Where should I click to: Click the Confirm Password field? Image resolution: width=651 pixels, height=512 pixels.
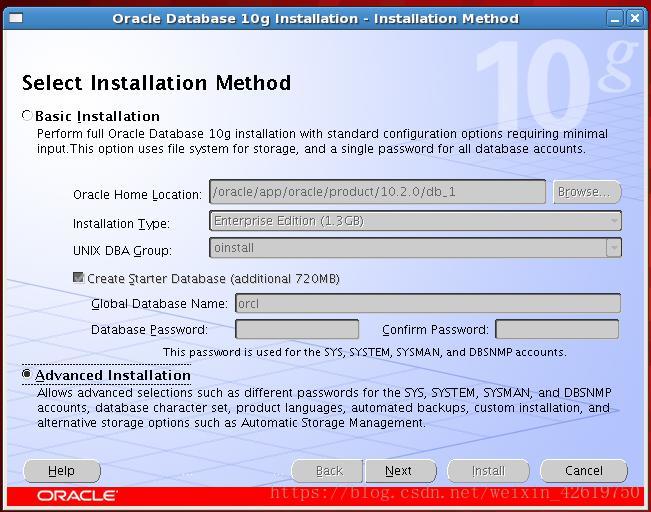click(x=557, y=329)
